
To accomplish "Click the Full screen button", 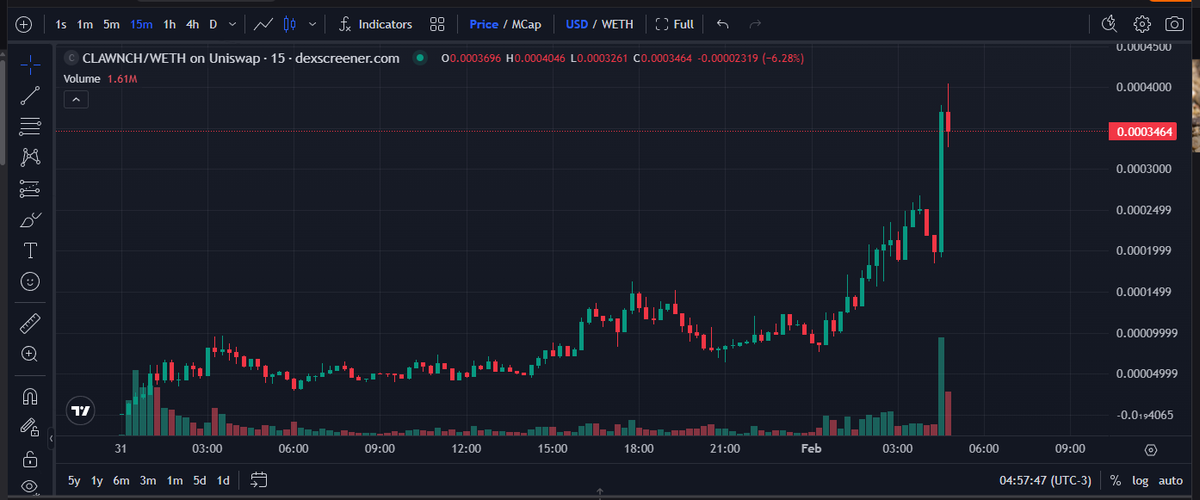I will tap(675, 24).
